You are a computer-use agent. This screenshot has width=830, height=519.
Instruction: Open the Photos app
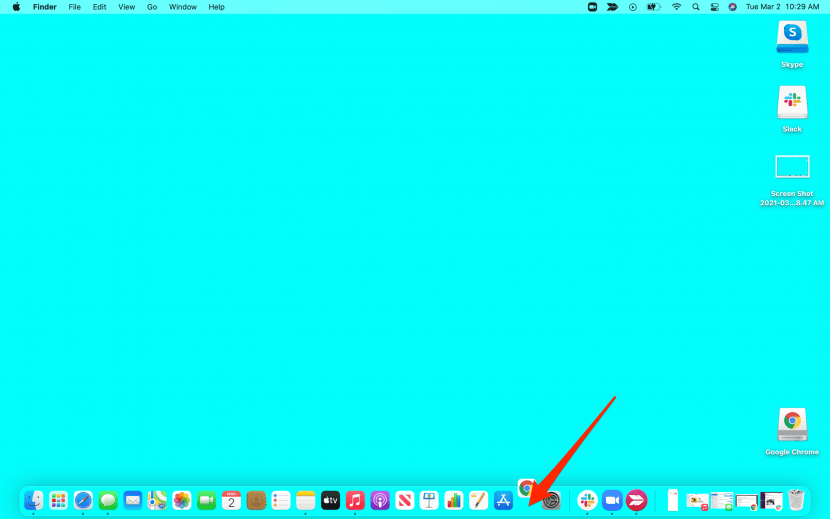182,500
